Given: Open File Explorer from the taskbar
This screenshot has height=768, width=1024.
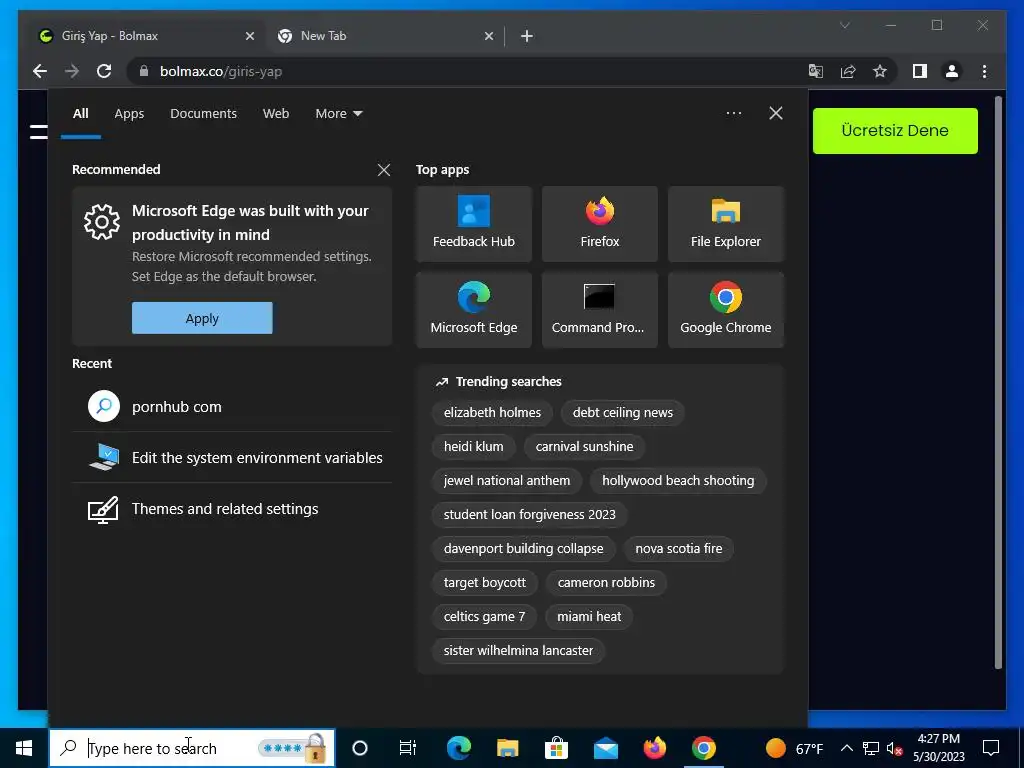Looking at the screenshot, I should point(507,748).
